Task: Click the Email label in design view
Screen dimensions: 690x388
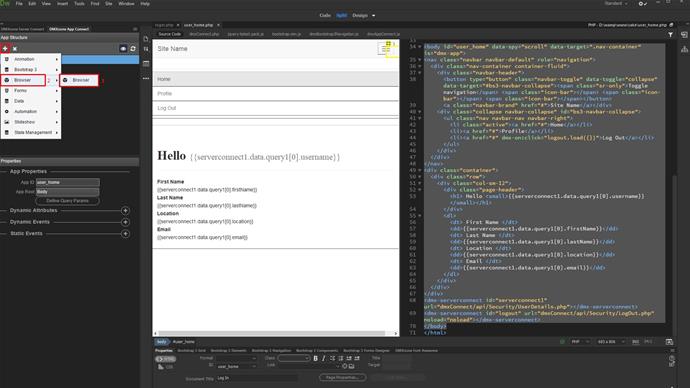Action: 164,229
